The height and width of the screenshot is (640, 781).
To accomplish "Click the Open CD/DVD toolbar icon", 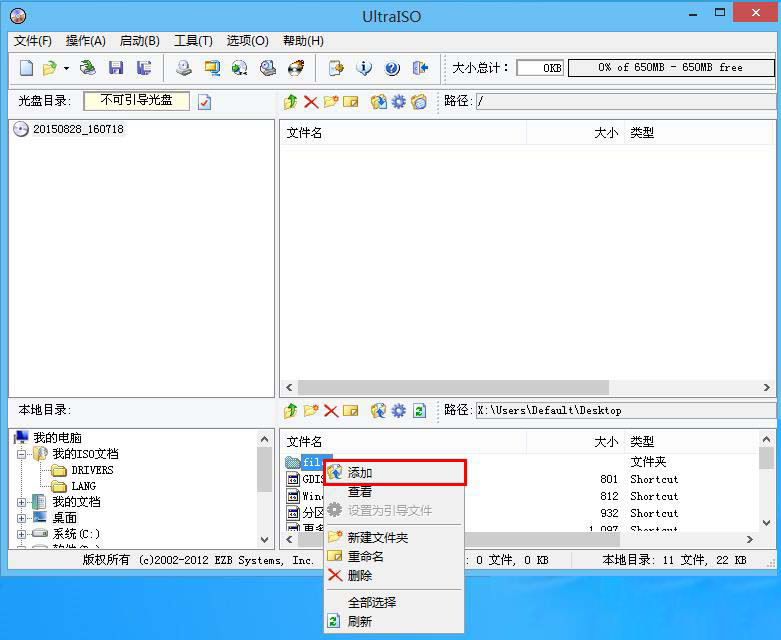I will tap(88, 68).
